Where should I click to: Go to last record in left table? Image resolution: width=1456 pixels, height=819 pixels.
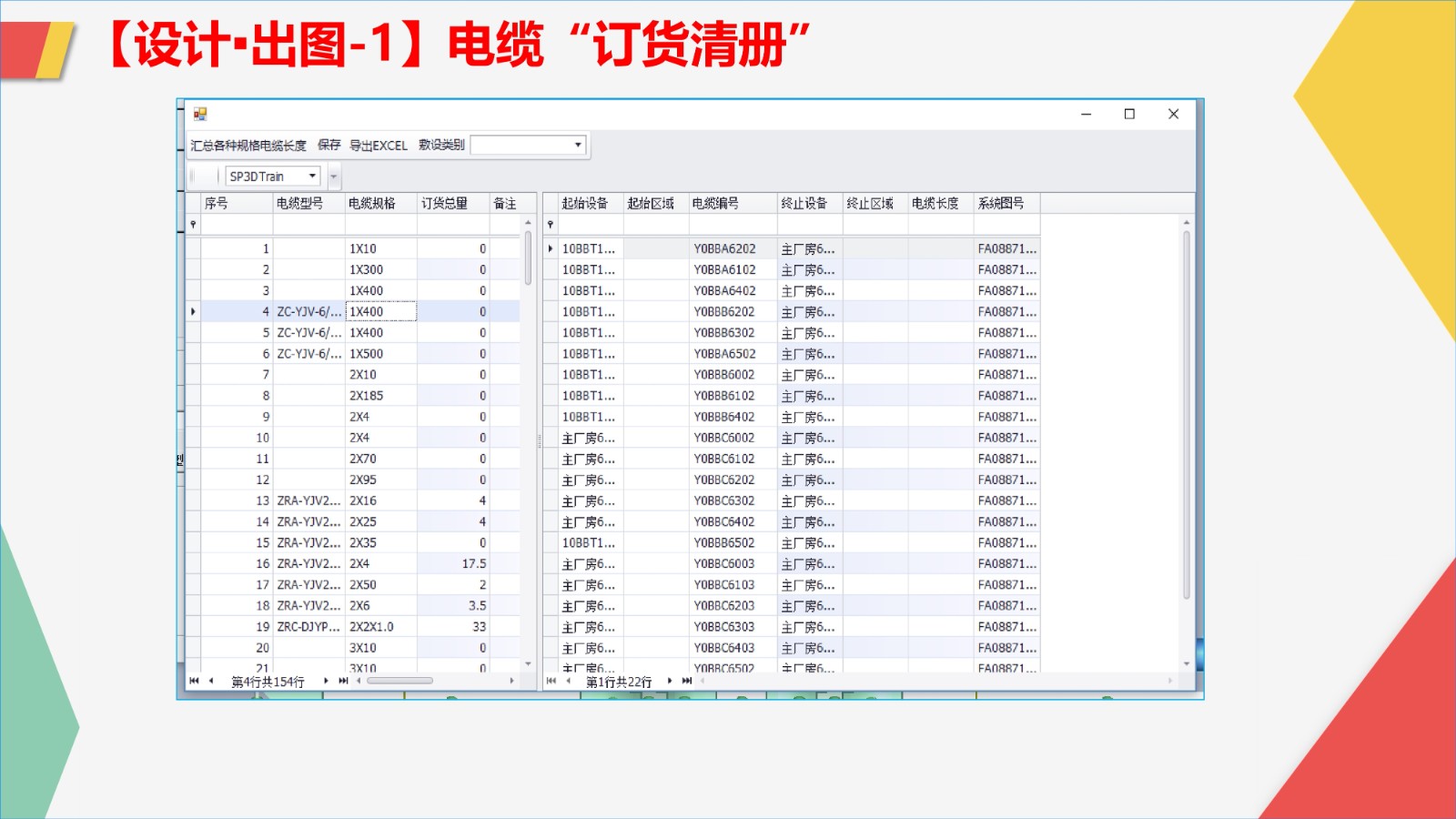pyautogui.click(x=343, y=681)
